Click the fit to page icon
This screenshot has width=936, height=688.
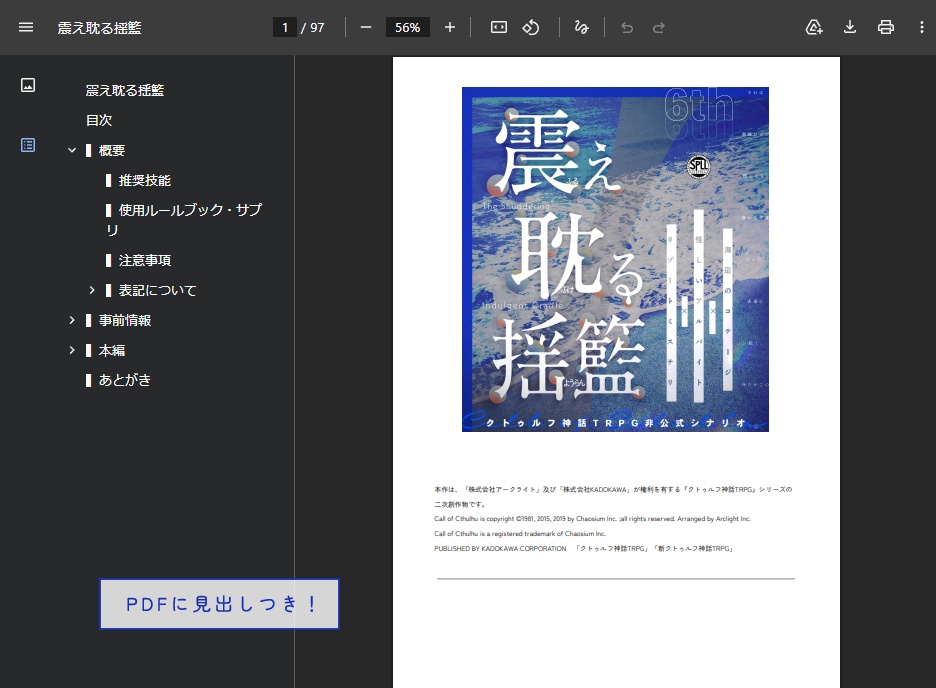pyautogui.click(x=499, y=27)
